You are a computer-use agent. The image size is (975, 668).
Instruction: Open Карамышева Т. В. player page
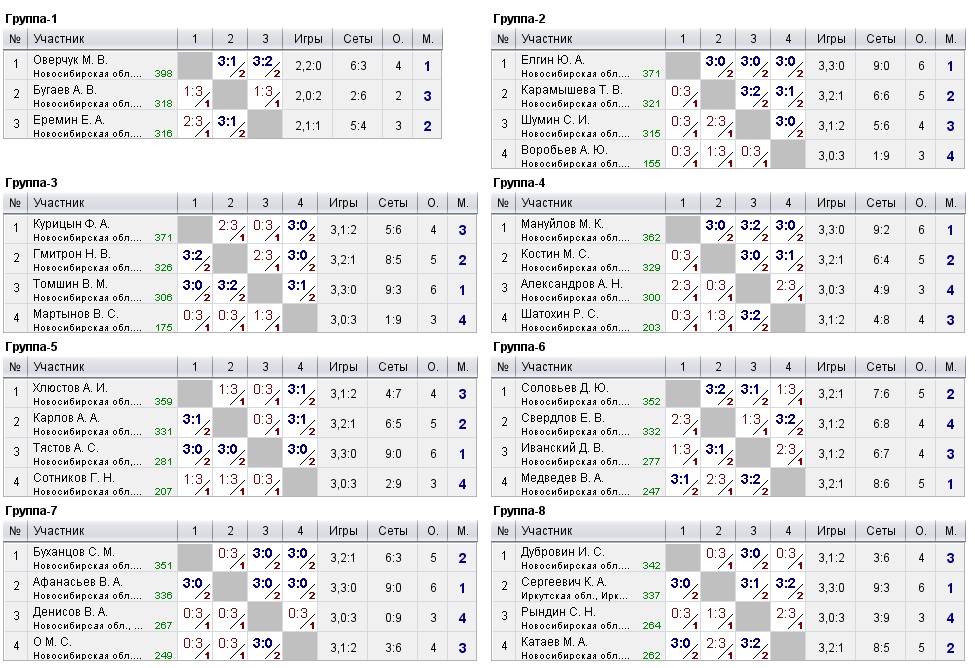click(572, 90)
